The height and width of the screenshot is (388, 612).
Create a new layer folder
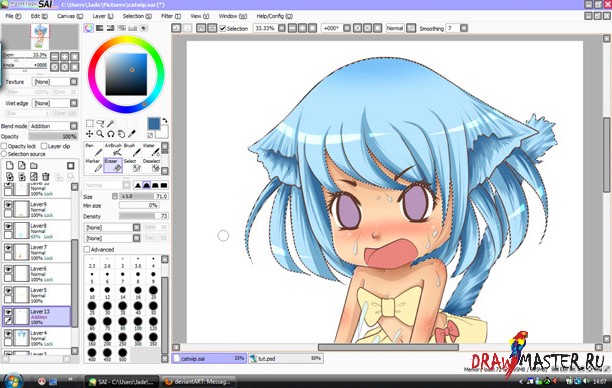(x=34, y=166)
